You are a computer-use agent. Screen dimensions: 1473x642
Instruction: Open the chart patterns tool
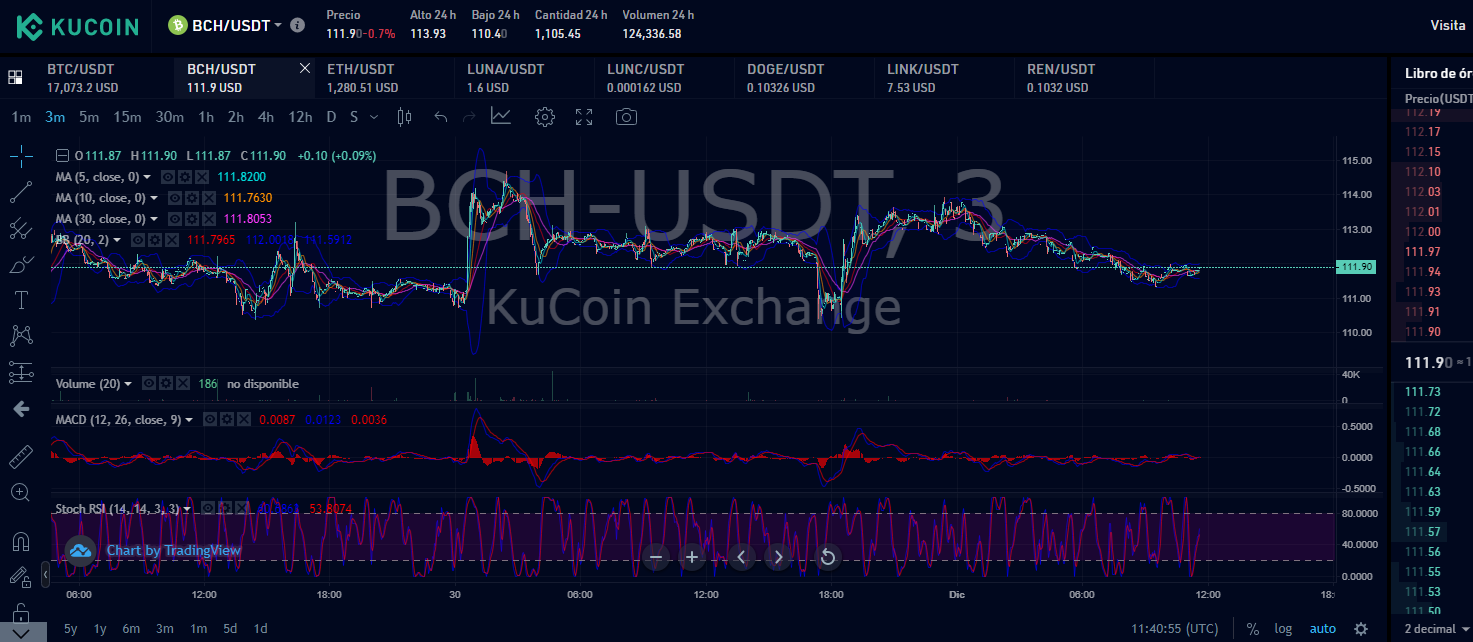[21, 336]
